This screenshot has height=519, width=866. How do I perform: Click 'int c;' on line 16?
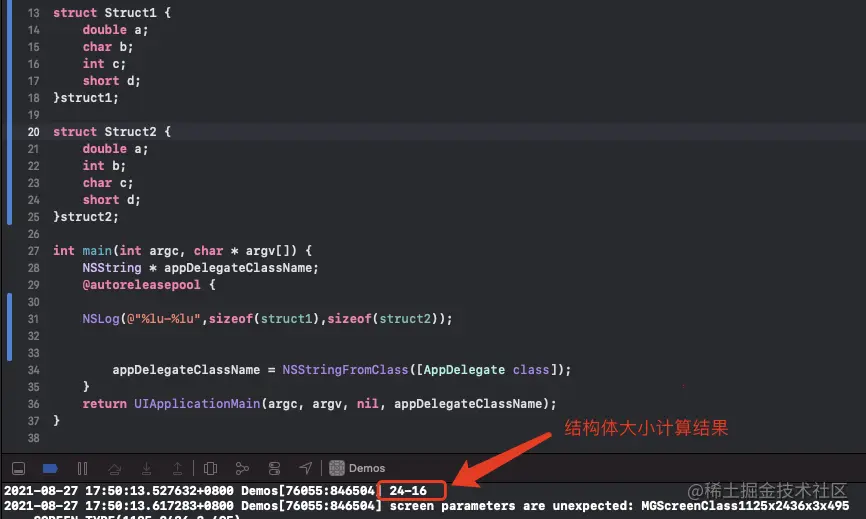pyautogui.click(x=104, y=64)
